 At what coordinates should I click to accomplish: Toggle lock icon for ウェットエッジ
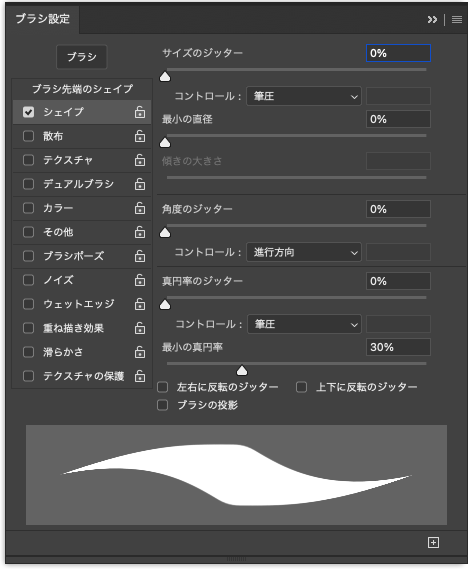tap(140, 304)
